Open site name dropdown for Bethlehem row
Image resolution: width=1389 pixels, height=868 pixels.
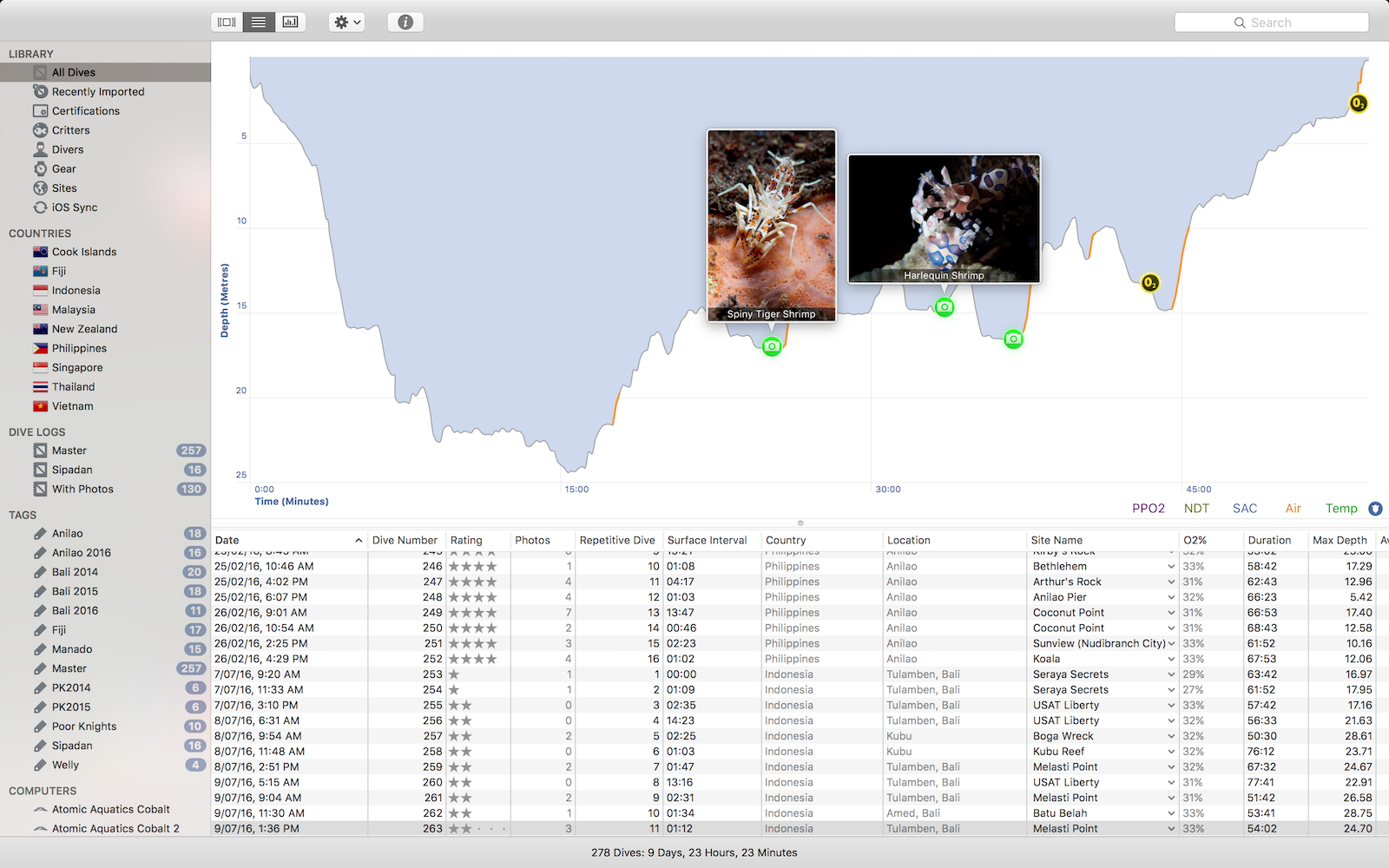pos(1171,567)
